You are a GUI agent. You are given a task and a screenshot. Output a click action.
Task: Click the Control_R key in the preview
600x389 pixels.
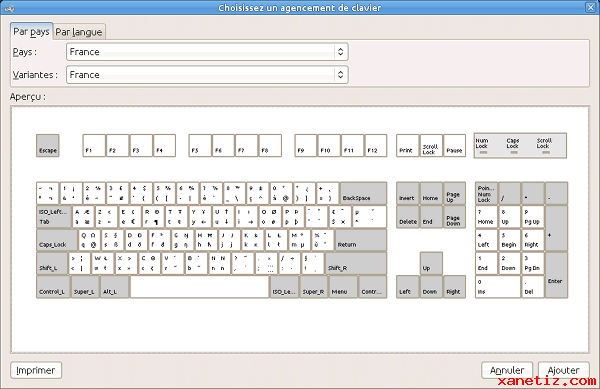(373, 287)
